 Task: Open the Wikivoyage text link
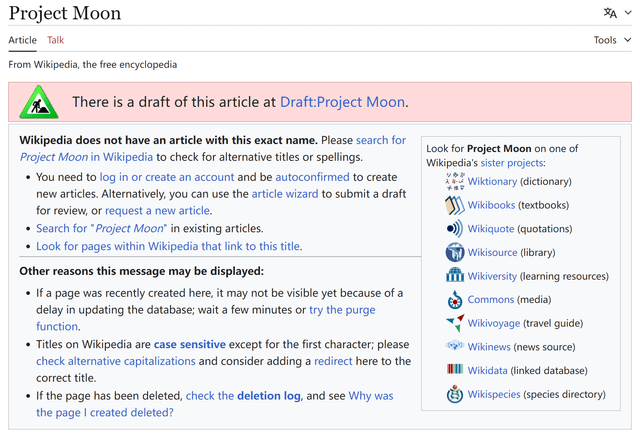(x=494, y=323)
